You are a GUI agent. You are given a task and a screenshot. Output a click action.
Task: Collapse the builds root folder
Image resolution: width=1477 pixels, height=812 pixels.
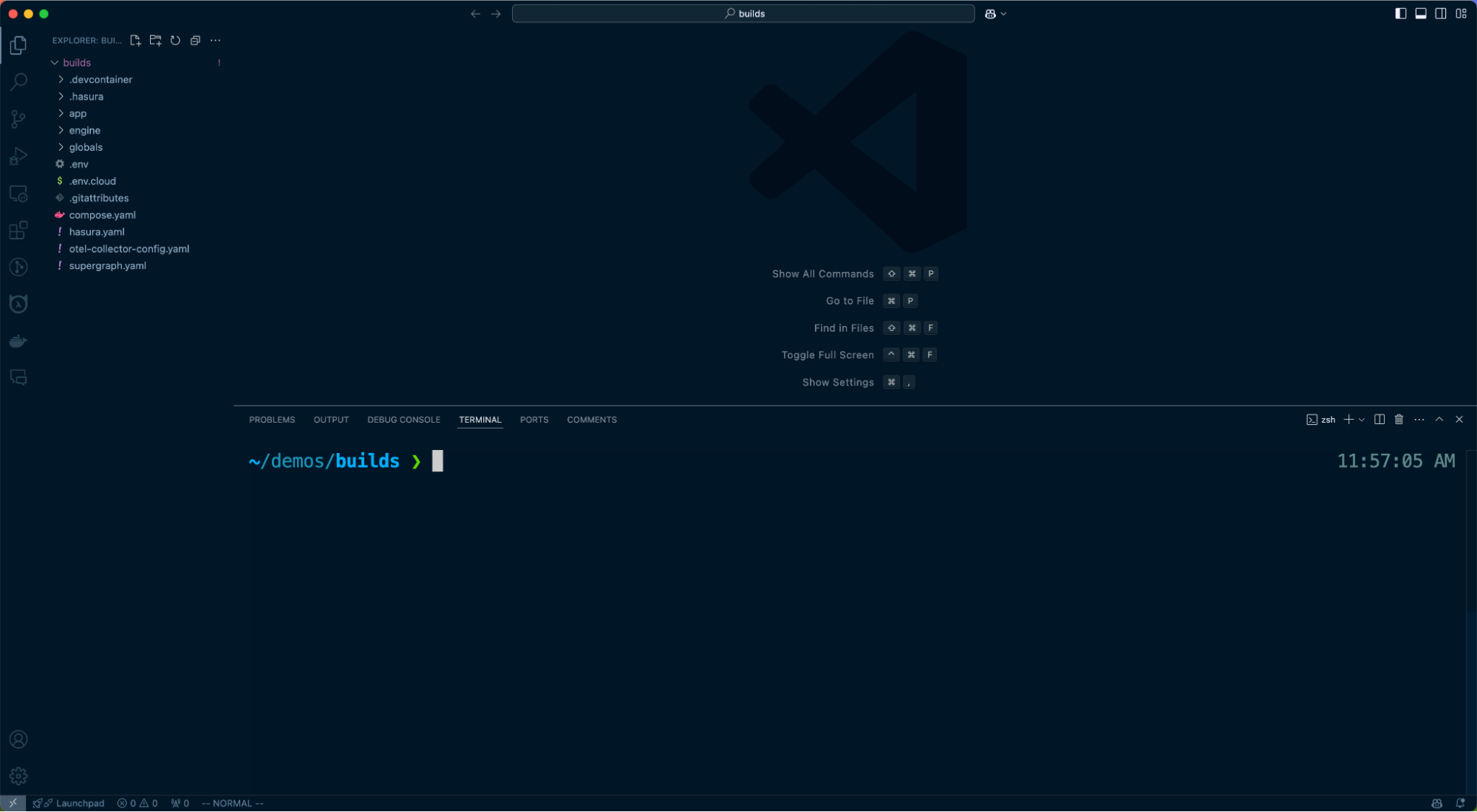coord(137,63)
